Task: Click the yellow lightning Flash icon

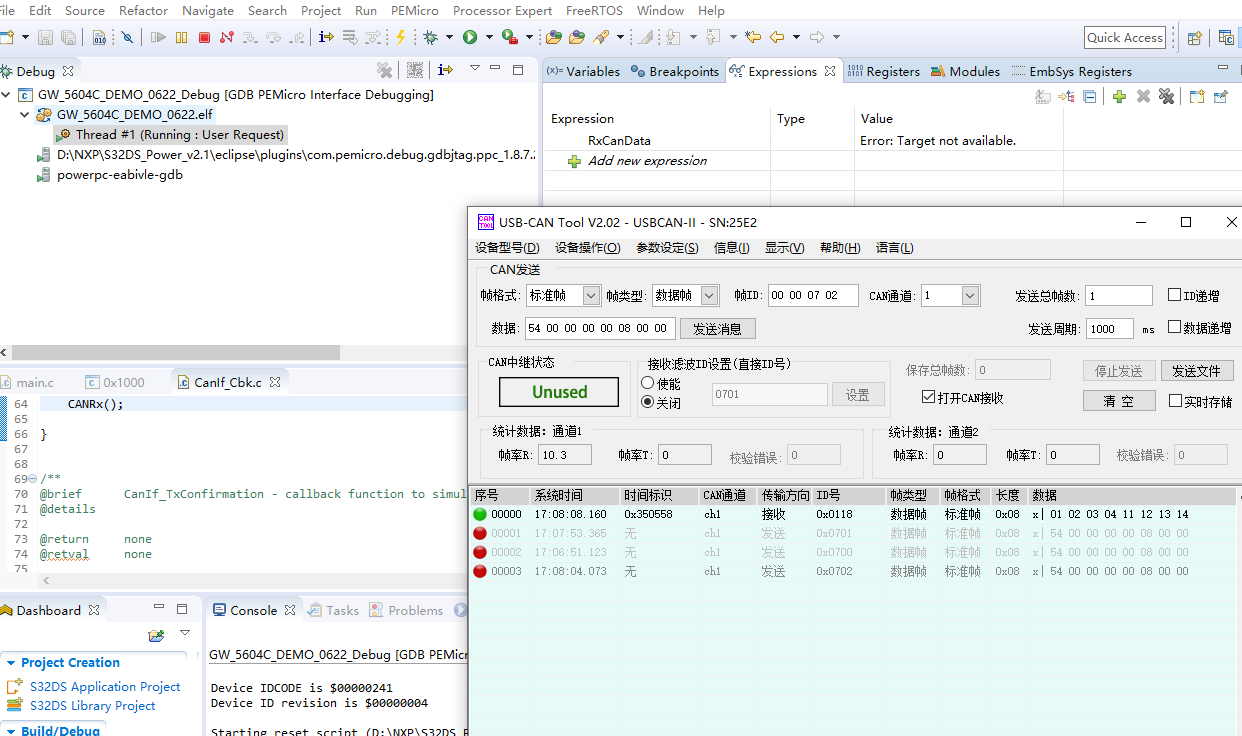Action: [x=401, y=37]
